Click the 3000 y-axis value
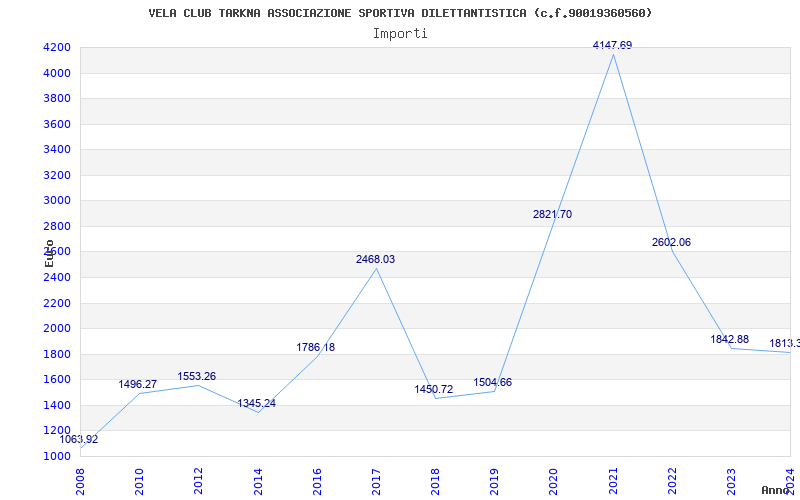Image resolution: width=800 pixels, height=500 pixels. (58, 201)
